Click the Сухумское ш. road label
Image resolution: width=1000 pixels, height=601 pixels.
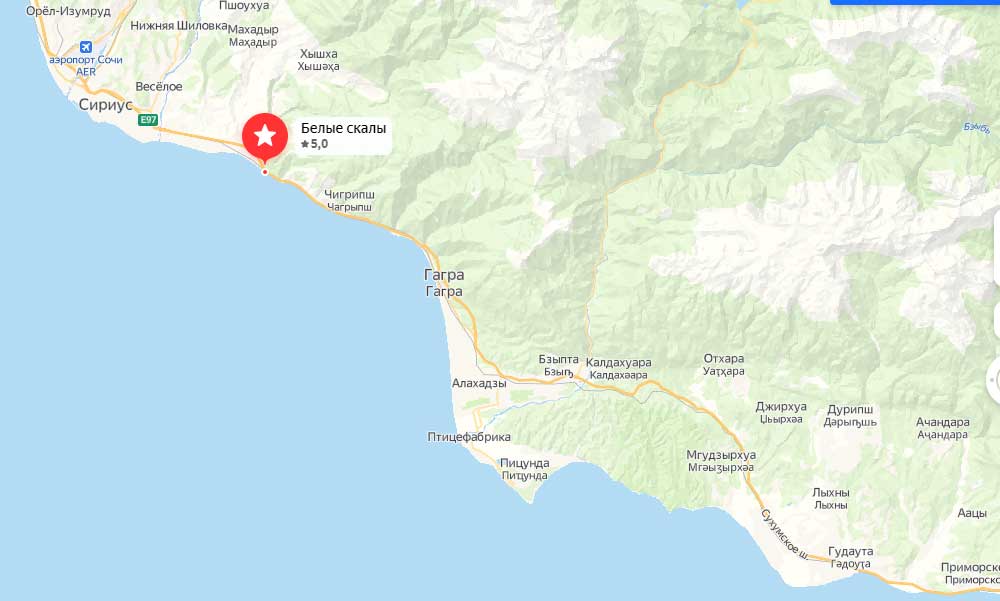tap(784, 535)
